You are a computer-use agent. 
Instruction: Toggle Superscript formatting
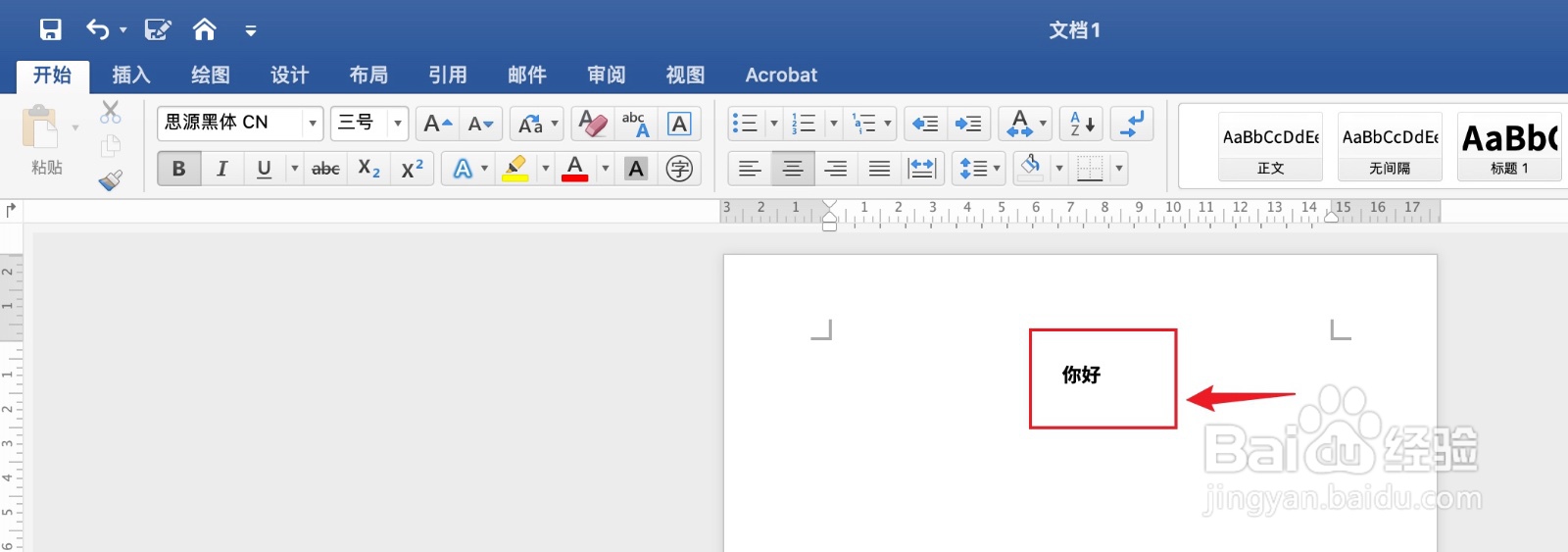click(412, 169)
